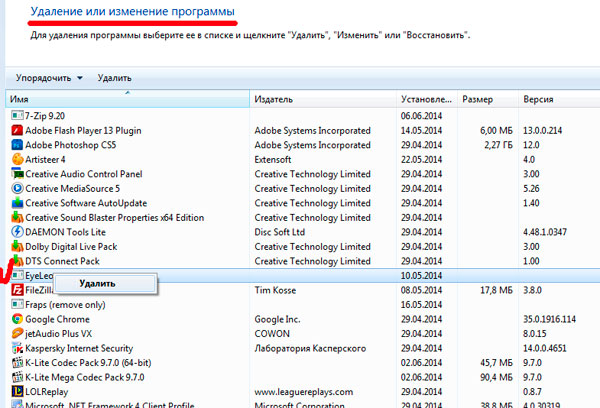600x408 pixels.
Task: Click version 35.0.1916.114
Action: pos(549,319)
